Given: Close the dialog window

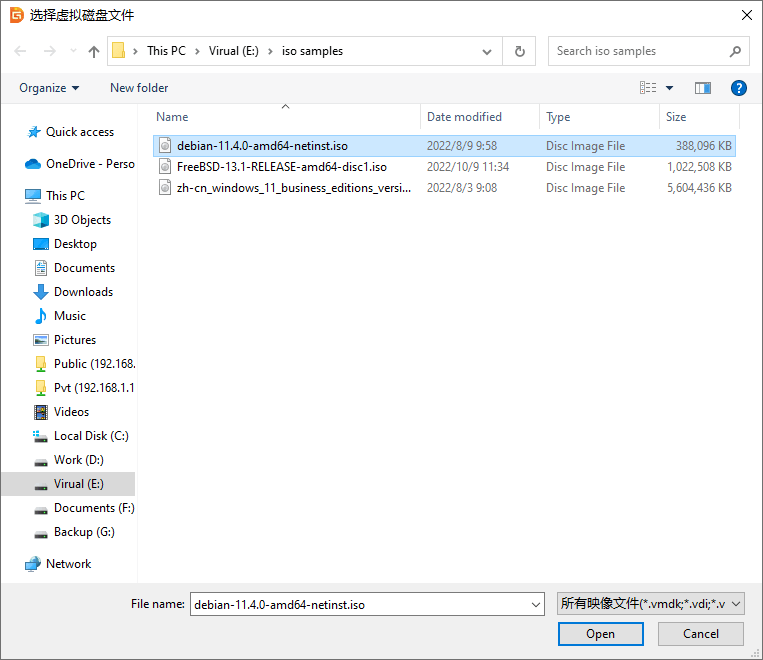Looking at the screenshot, I should (747, 15).
